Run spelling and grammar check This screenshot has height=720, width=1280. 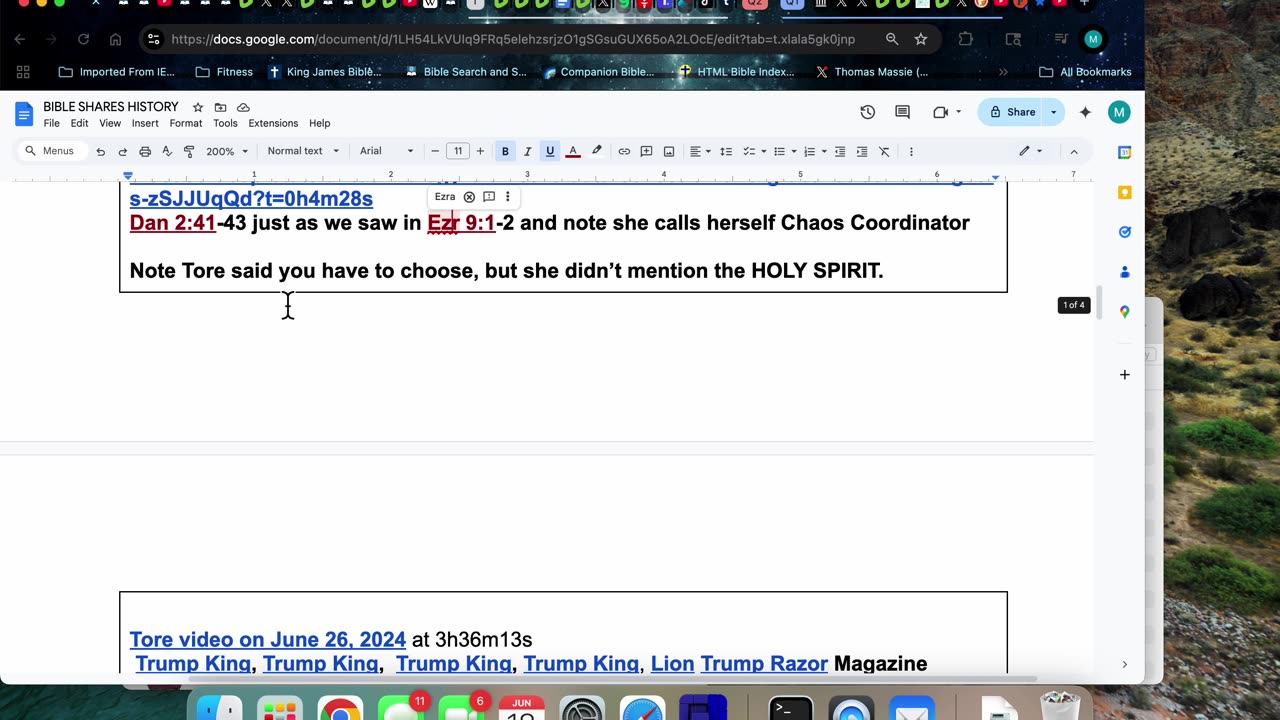[x=167, y=151]
